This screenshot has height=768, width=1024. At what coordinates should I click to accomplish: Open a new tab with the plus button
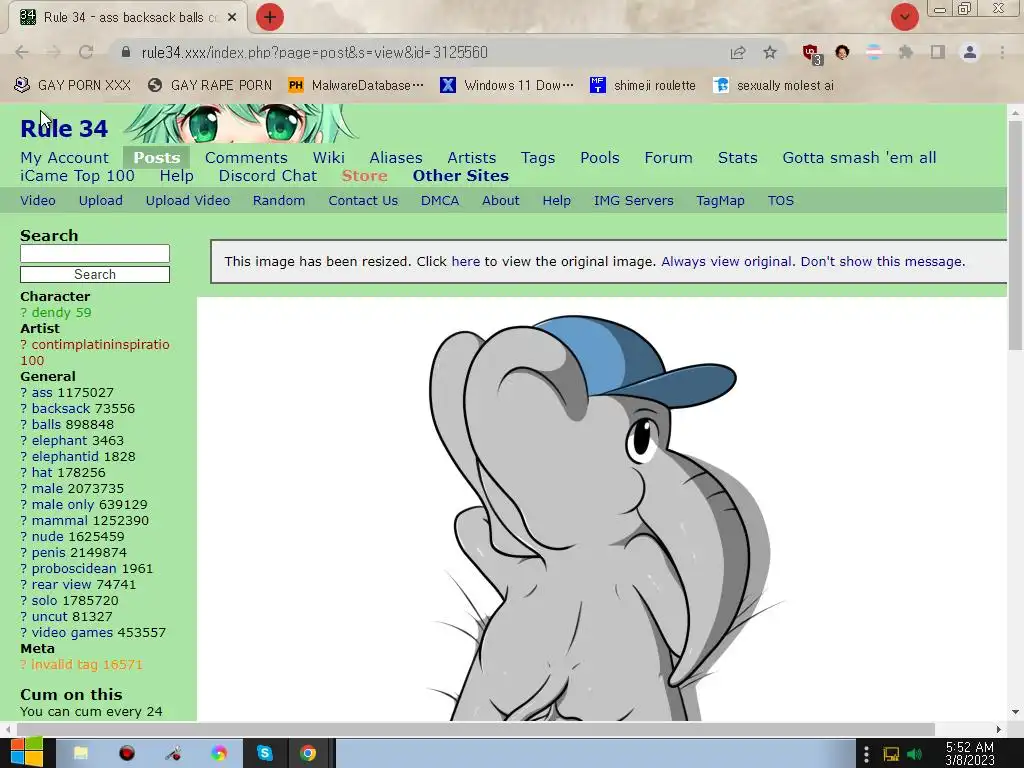pyautogui.click(x=270, y=17)
